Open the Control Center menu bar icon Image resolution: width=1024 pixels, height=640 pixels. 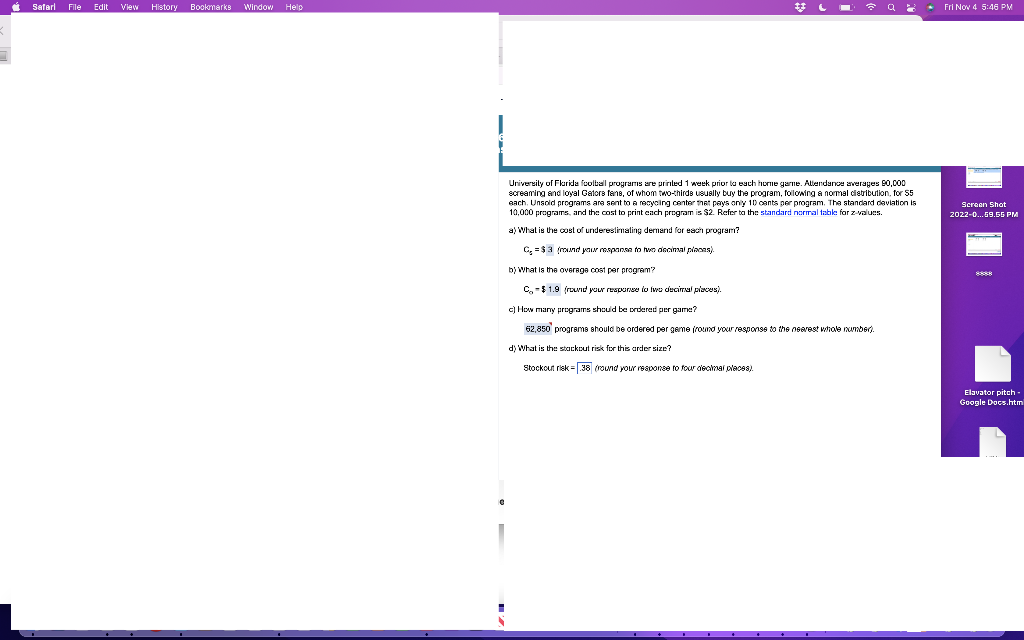(x=910, y=7)
